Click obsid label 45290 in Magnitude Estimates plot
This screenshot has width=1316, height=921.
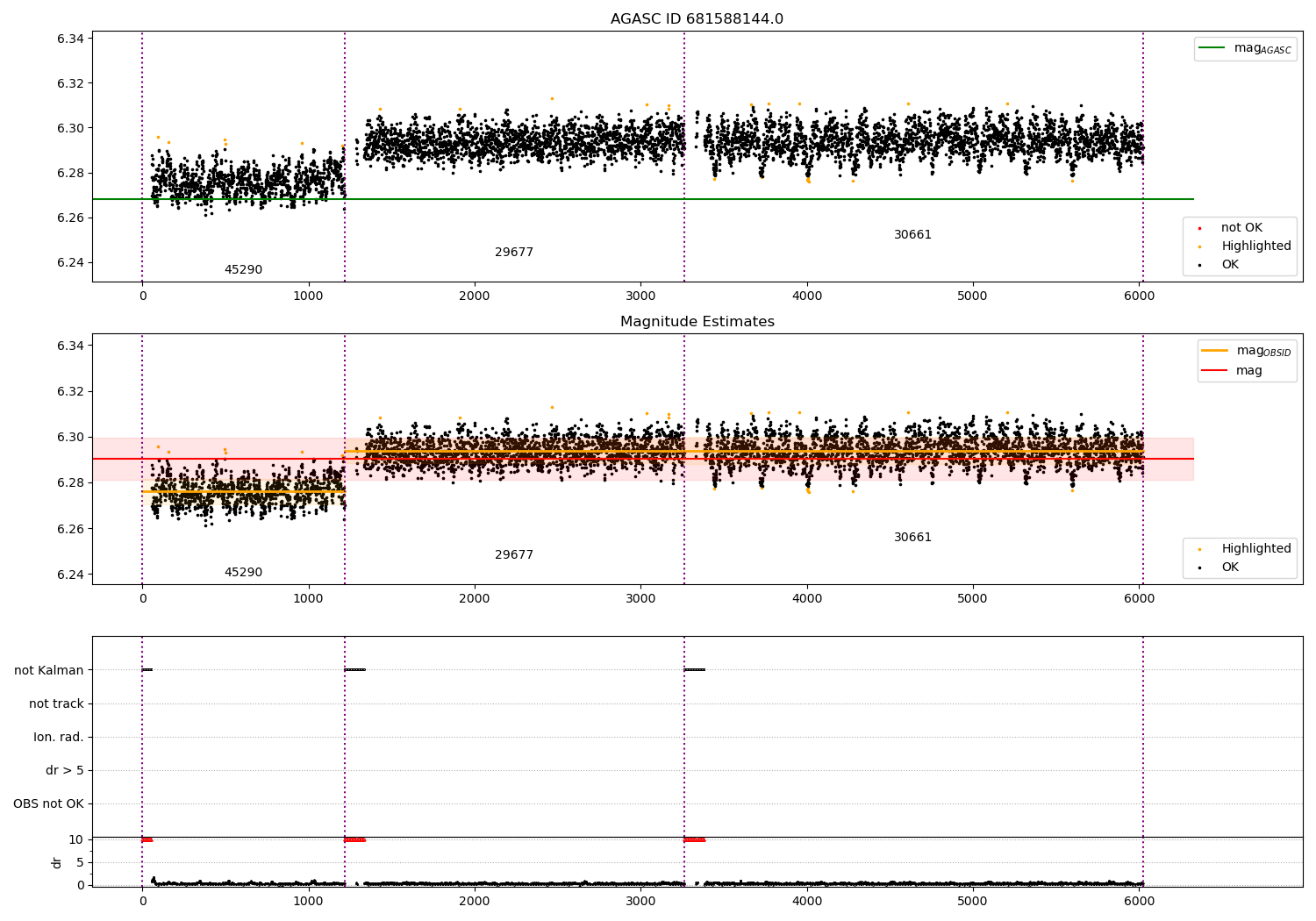click(243, 573)
